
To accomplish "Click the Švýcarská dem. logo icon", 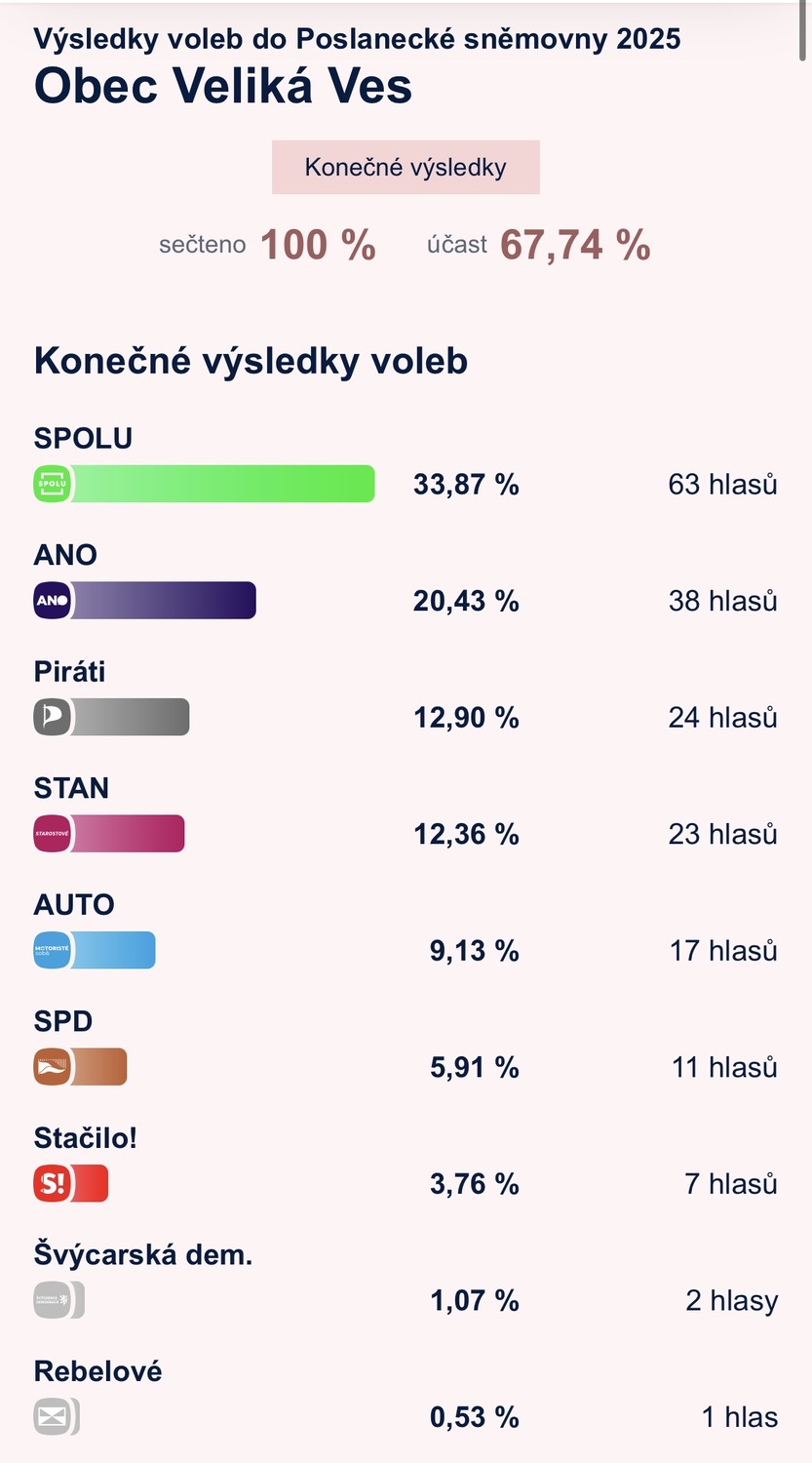I will [52, 1300].
